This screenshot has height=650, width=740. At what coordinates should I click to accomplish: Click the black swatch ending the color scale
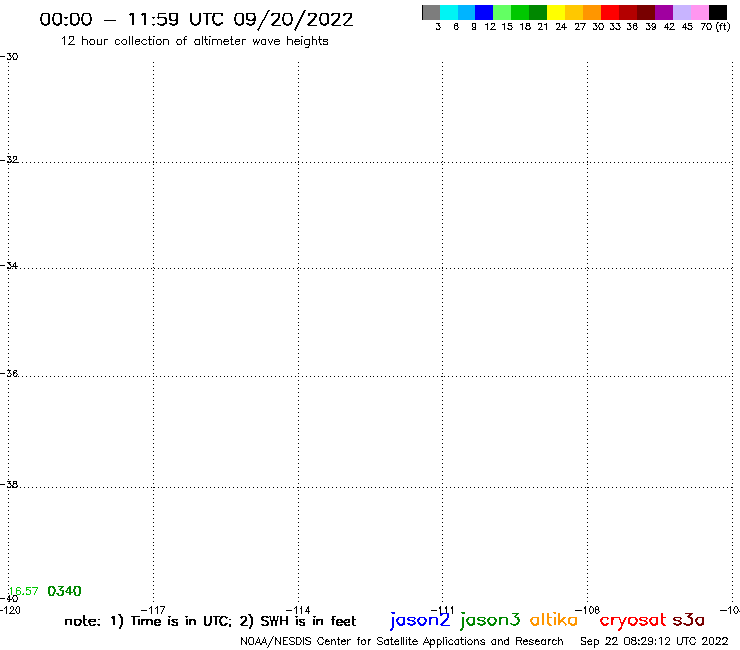point(718,12)
